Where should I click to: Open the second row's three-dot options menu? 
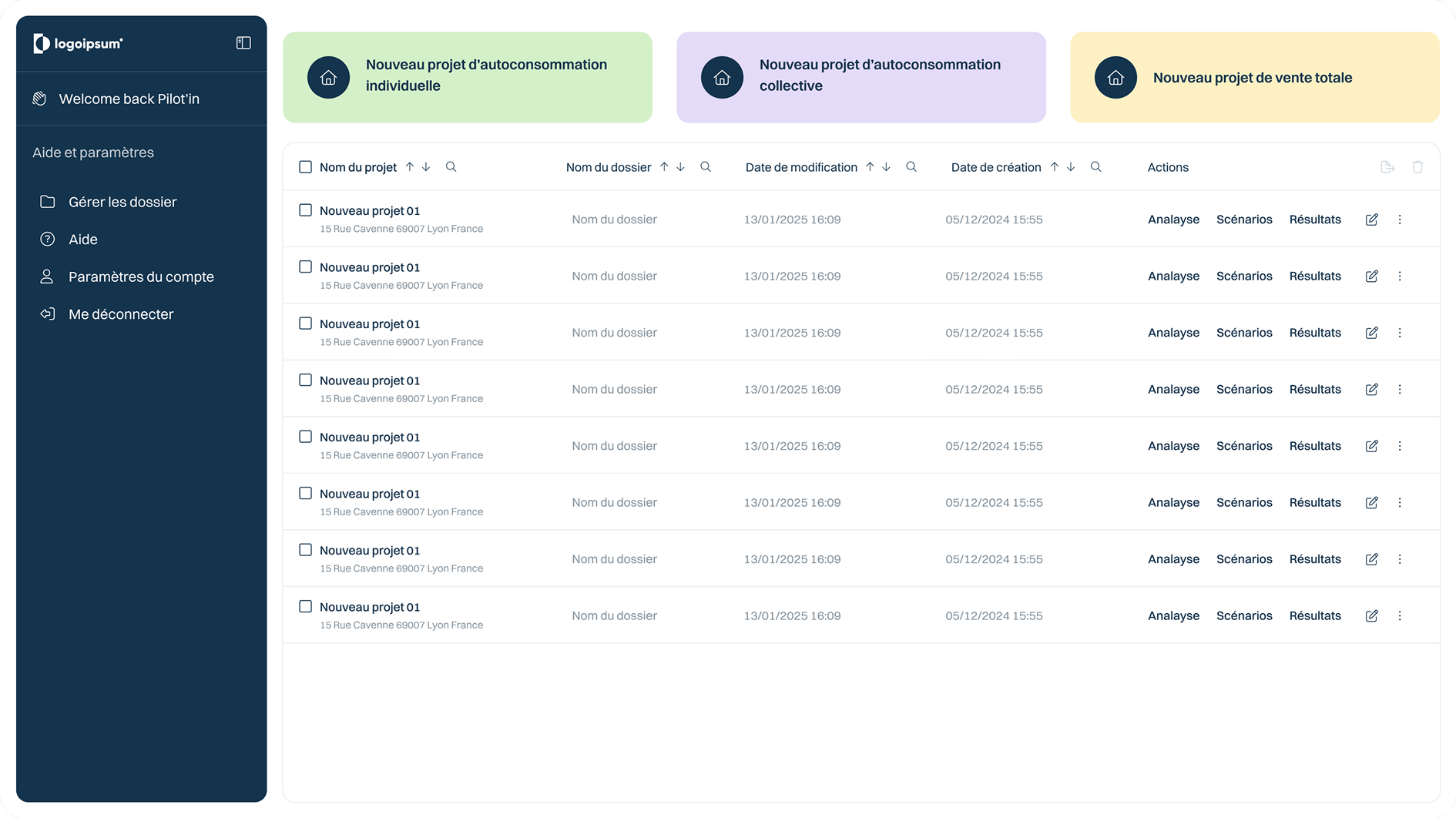point(1400,276)
